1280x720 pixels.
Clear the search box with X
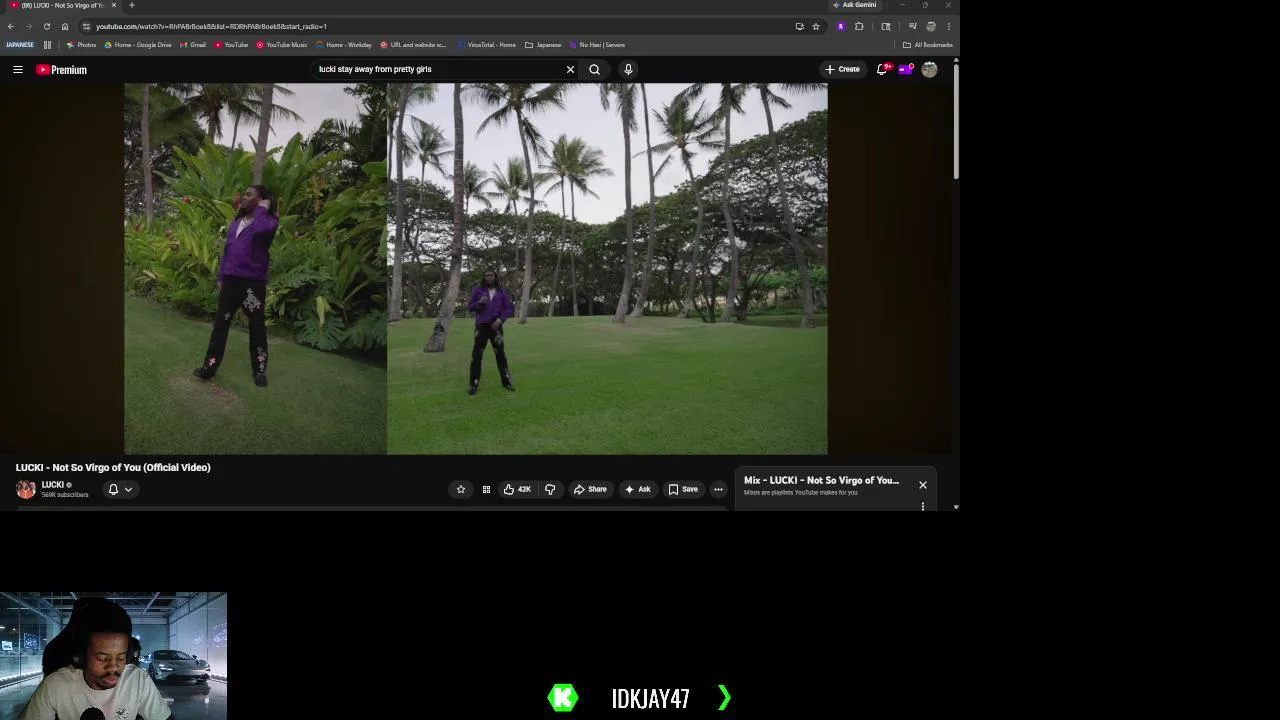click(570, 69)
